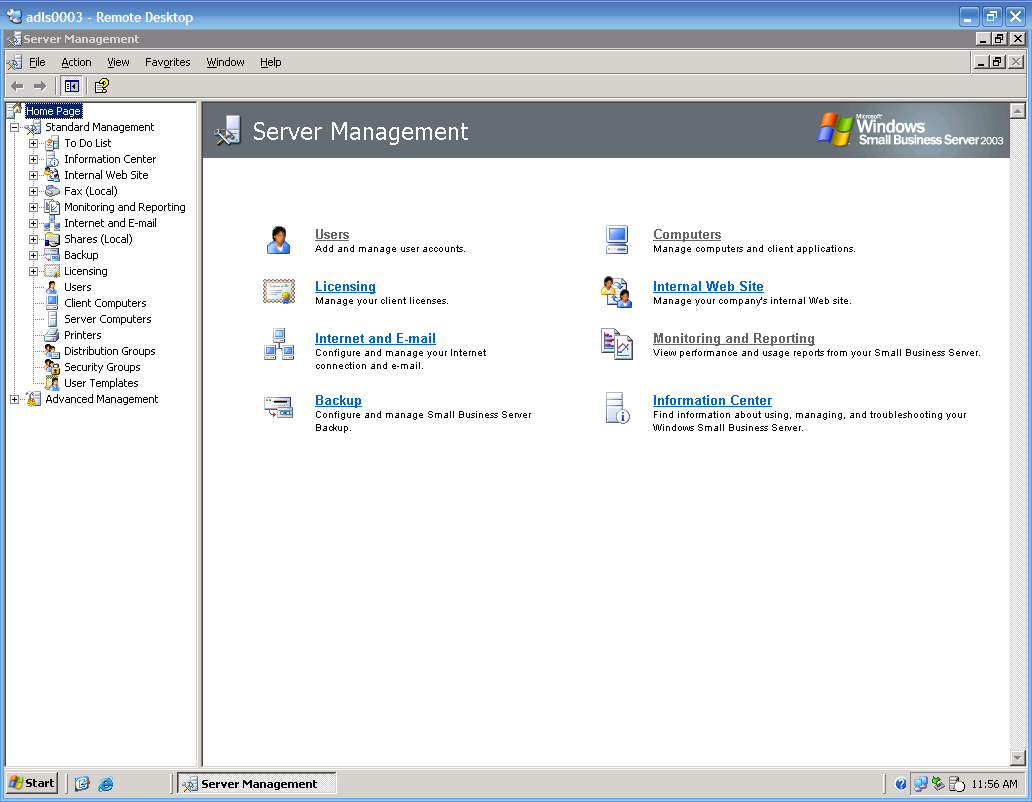Screen dimensions: 1032x802
Task: Click the Users icon in main pane
Action: (278, 240)
